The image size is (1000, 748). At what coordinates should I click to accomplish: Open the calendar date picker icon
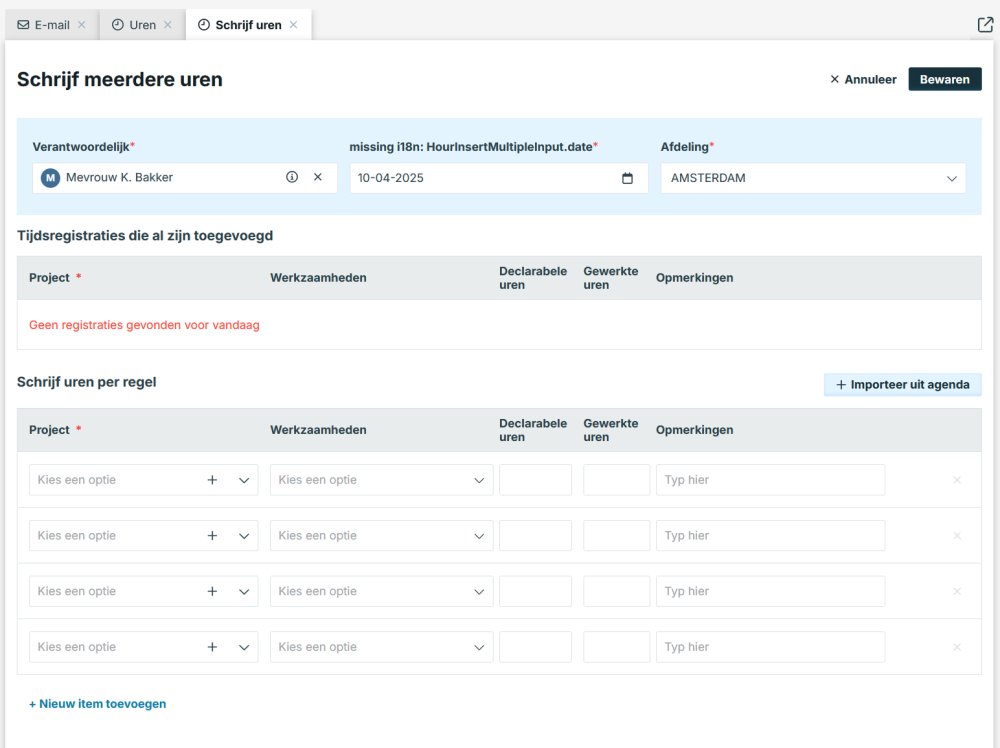628,178
